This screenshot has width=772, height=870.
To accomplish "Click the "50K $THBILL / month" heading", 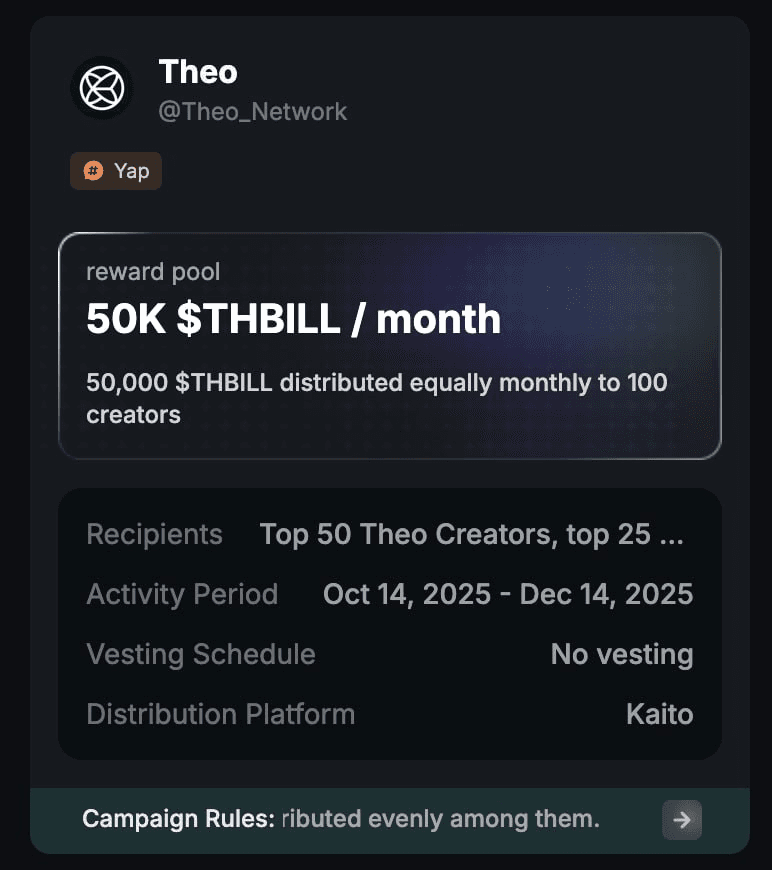I will point(293,319).
